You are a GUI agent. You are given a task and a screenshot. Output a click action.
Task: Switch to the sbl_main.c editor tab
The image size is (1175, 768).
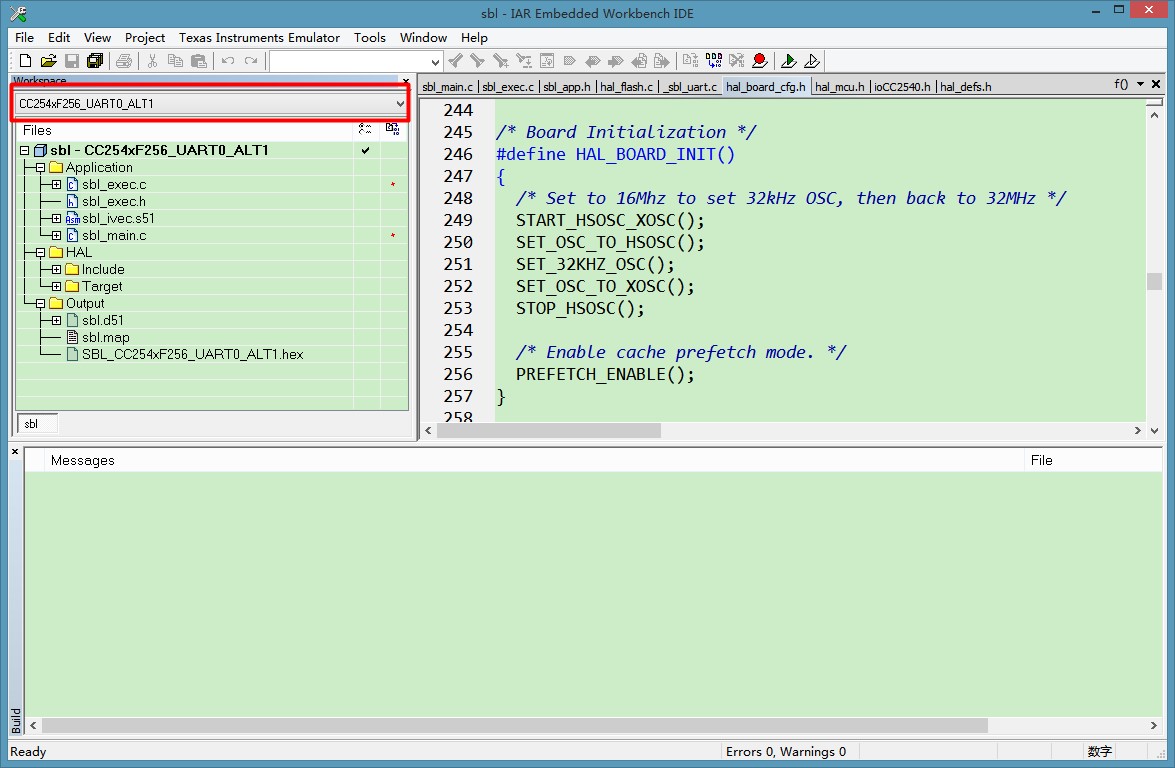[448, 87]
